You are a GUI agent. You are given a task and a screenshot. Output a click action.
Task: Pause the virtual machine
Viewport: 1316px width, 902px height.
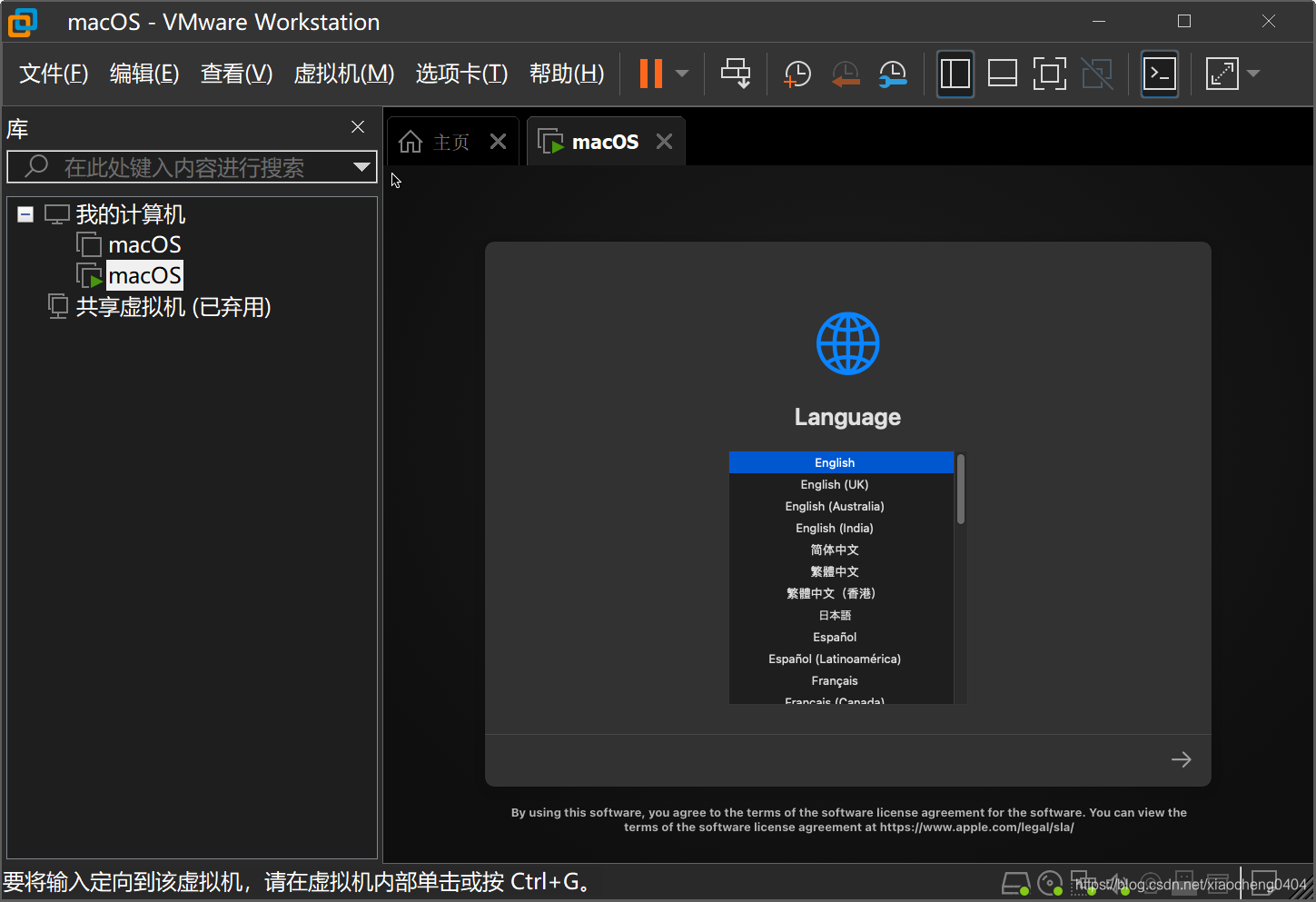coord(650,74)
